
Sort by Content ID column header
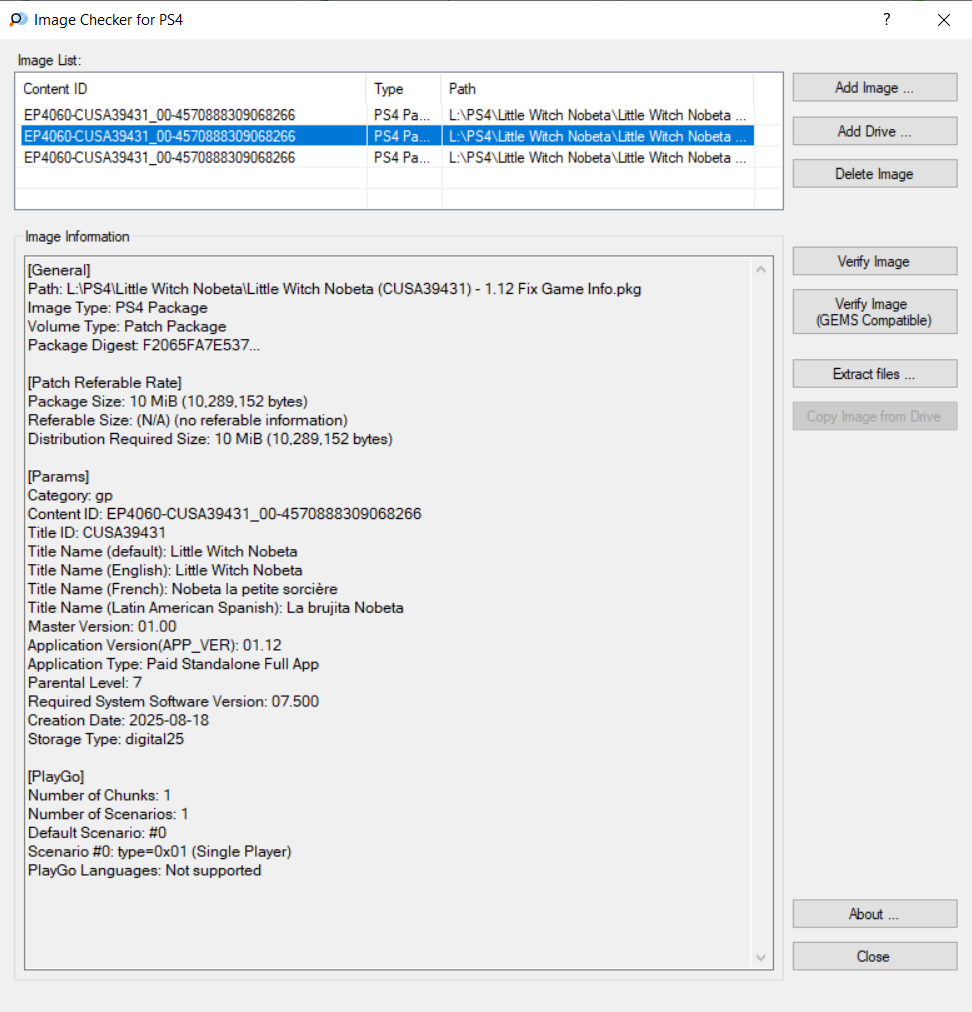coord(191,88)
